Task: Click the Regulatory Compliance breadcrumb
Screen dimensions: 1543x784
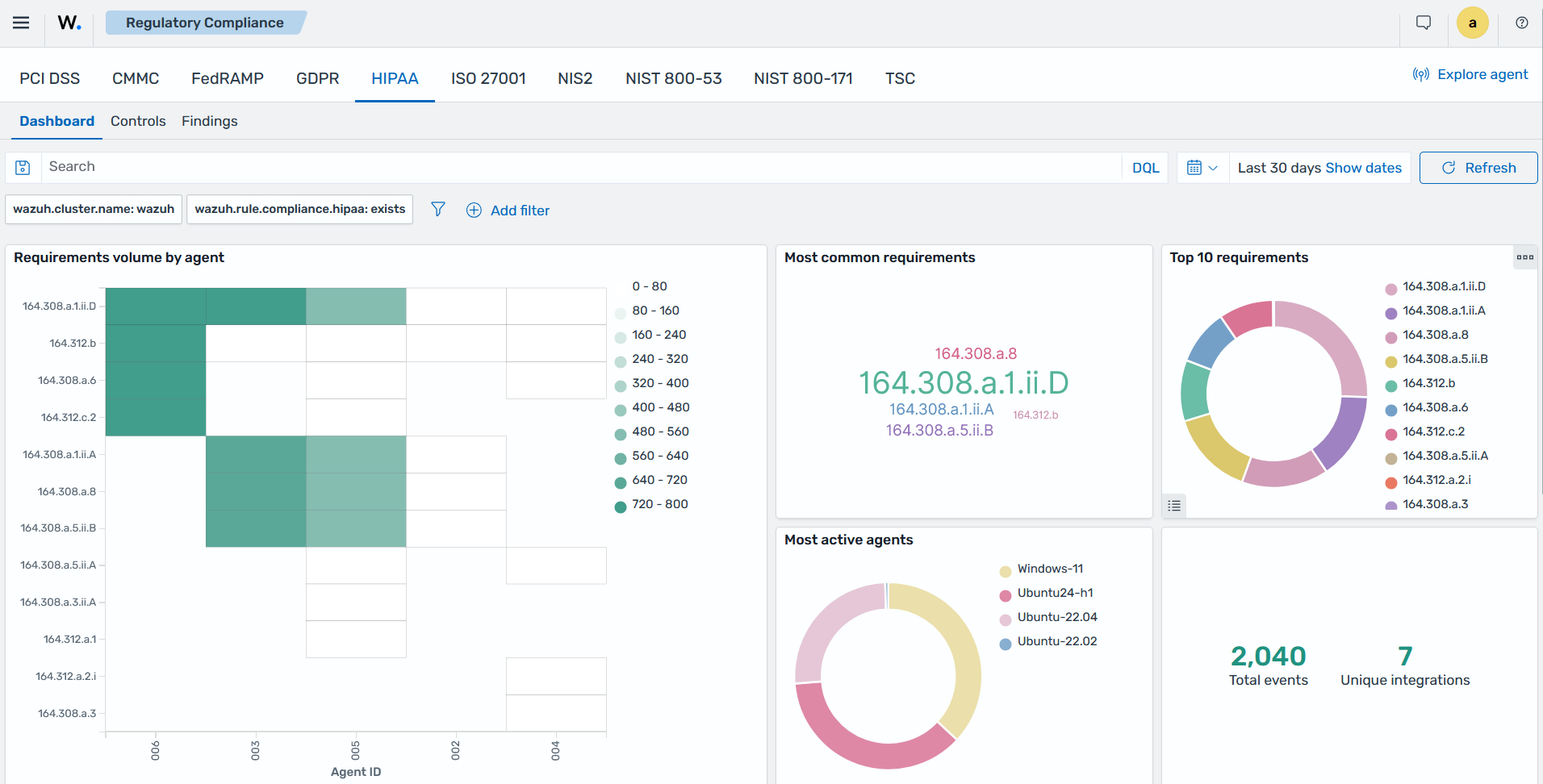Action: (205, 23)
